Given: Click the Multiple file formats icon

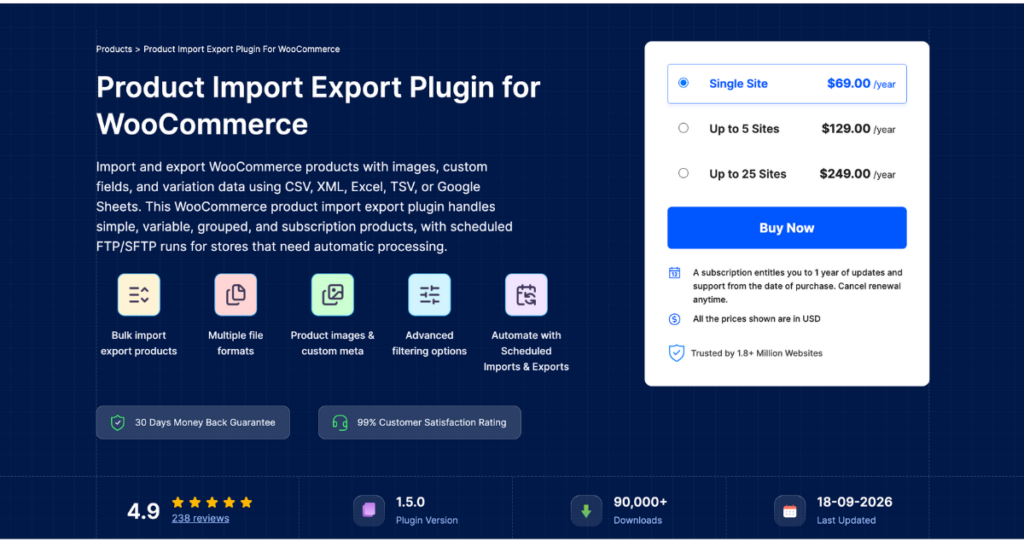Looking at the screenshot, I should [235, 295].
